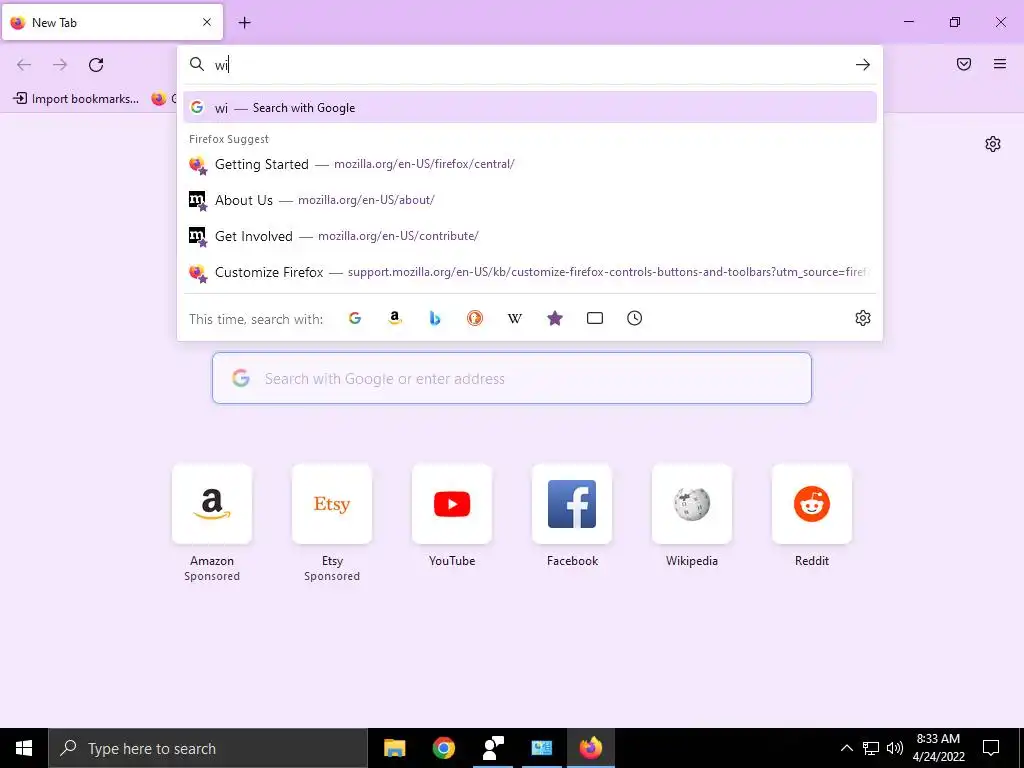Open search settings gear in dropdown
This screenshot has width=1024, height=768.
coord(863,318)
